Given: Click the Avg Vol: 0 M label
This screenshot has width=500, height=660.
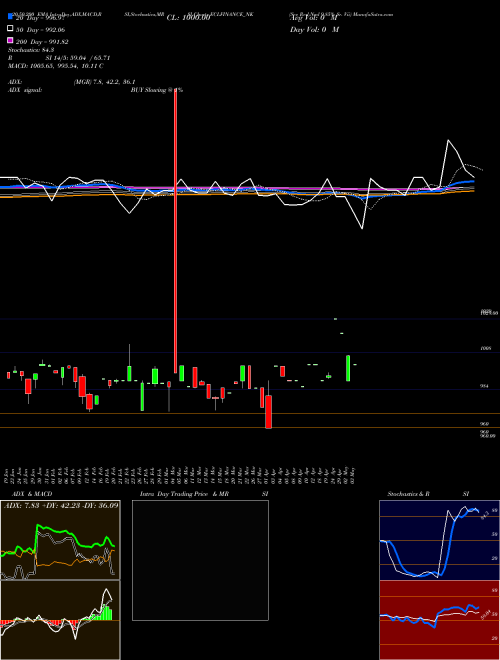Looking at the screenshot, I should 314,18.
